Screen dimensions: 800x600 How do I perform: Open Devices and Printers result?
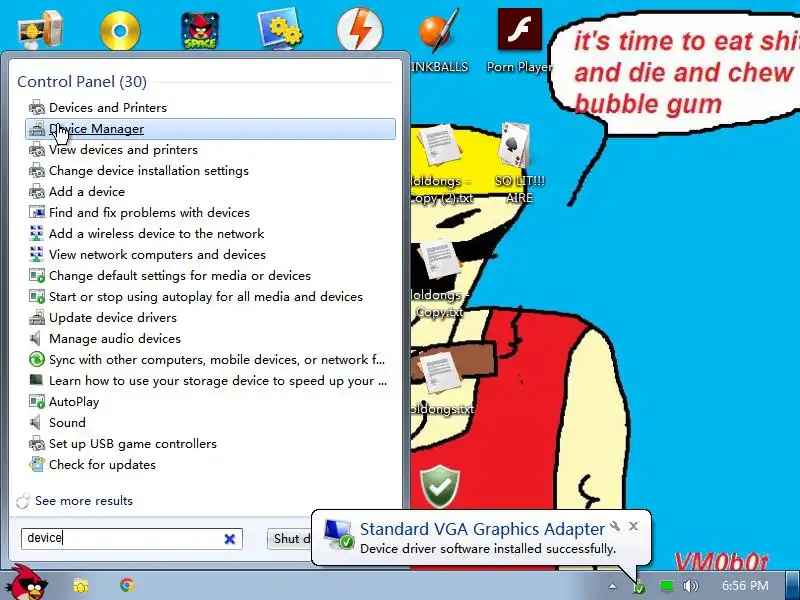210,108
